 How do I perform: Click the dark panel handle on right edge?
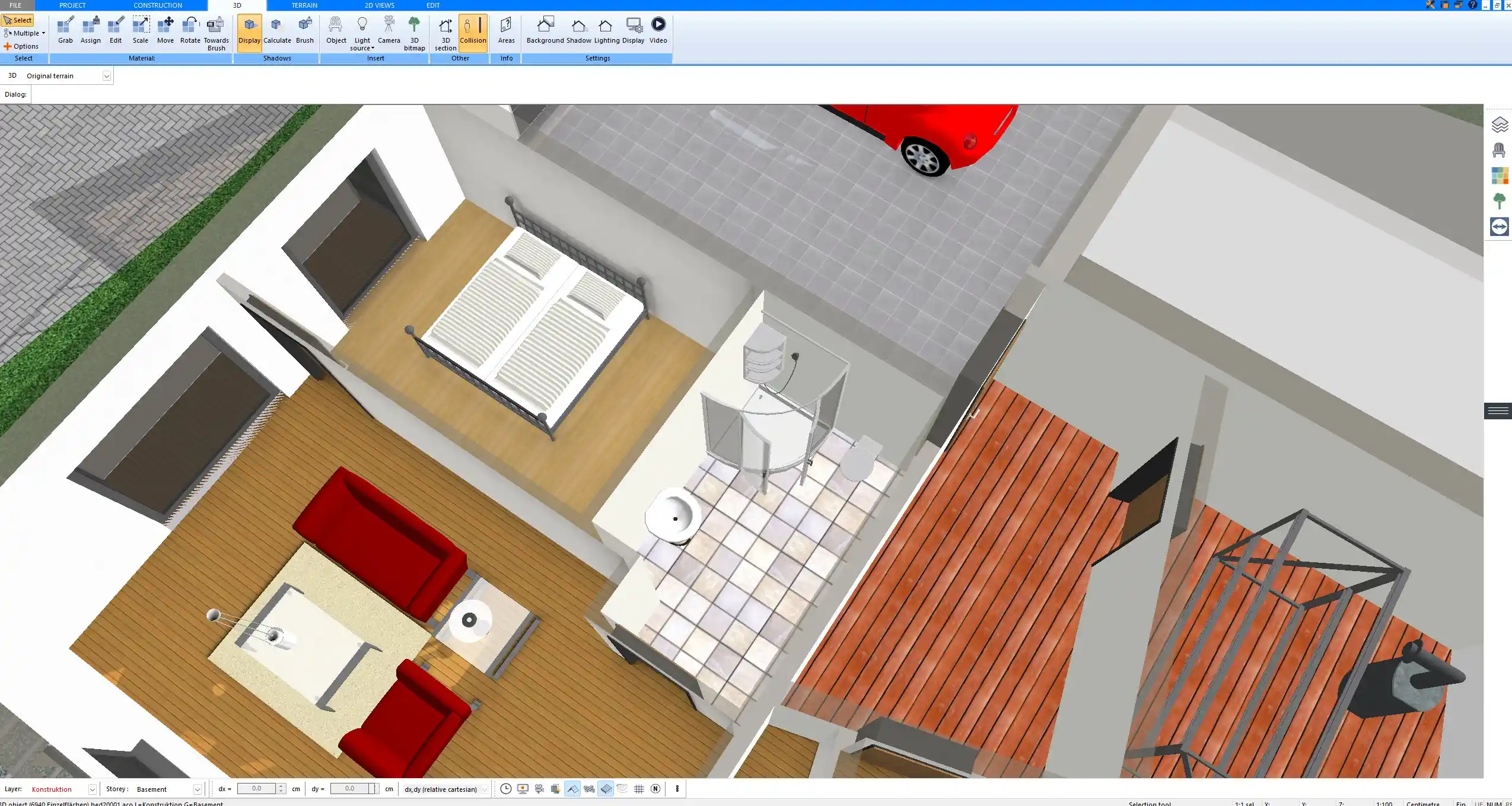click(1498, 411)
